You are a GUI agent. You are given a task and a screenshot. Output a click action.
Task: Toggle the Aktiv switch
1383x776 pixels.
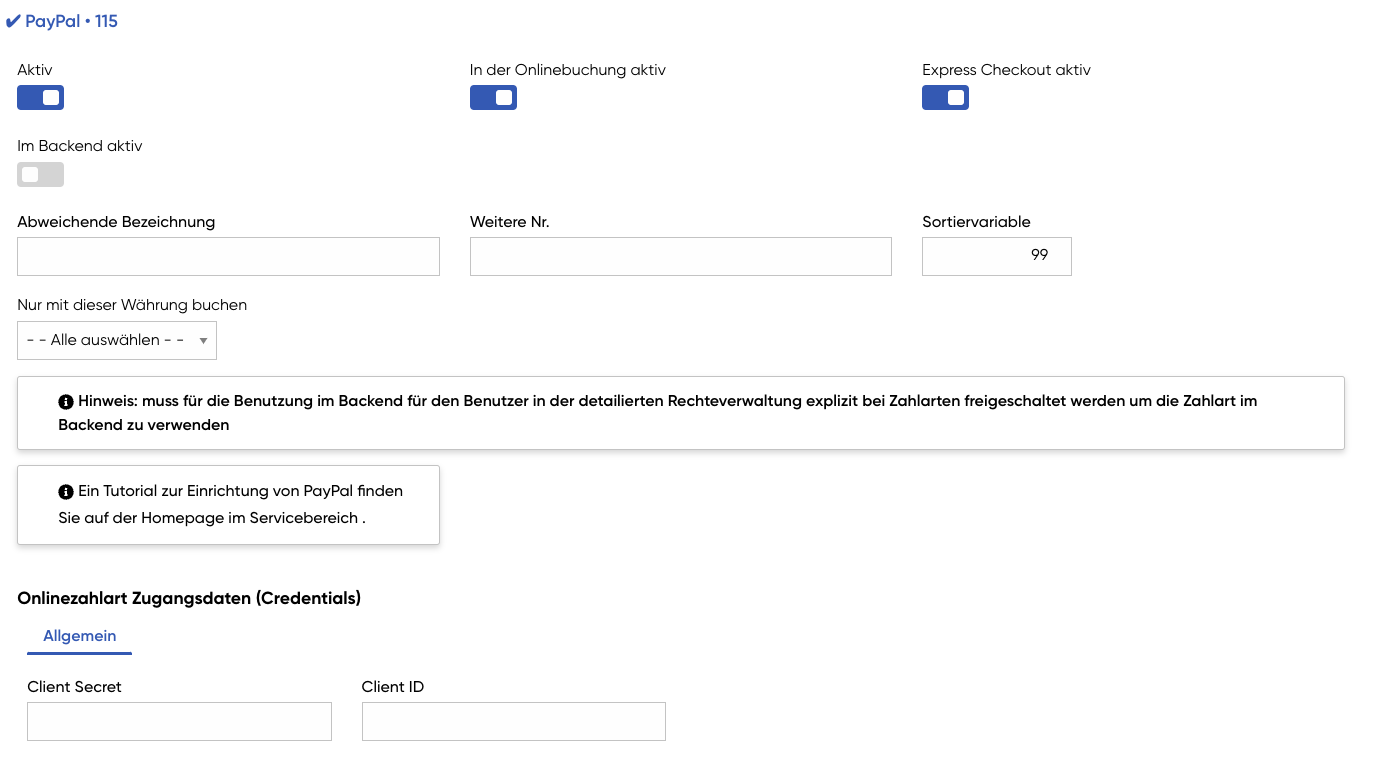click(40, 97)
